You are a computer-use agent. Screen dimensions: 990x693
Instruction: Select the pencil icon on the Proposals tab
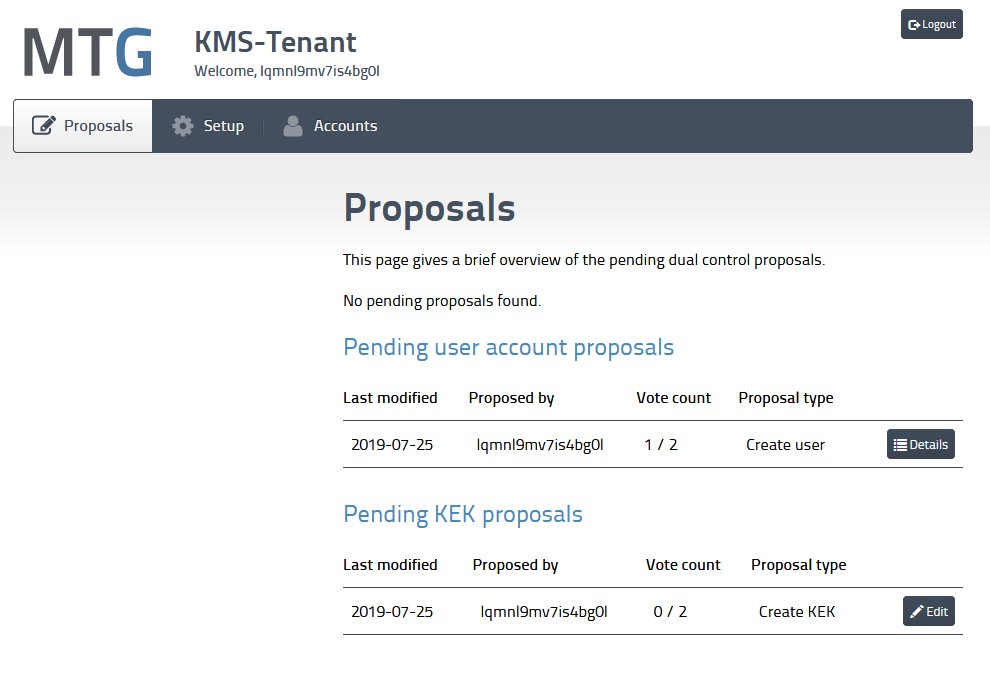coord(43,125)
